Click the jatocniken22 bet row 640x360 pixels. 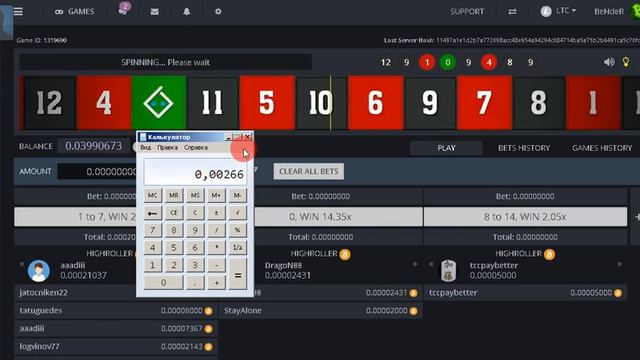point(76,293)
